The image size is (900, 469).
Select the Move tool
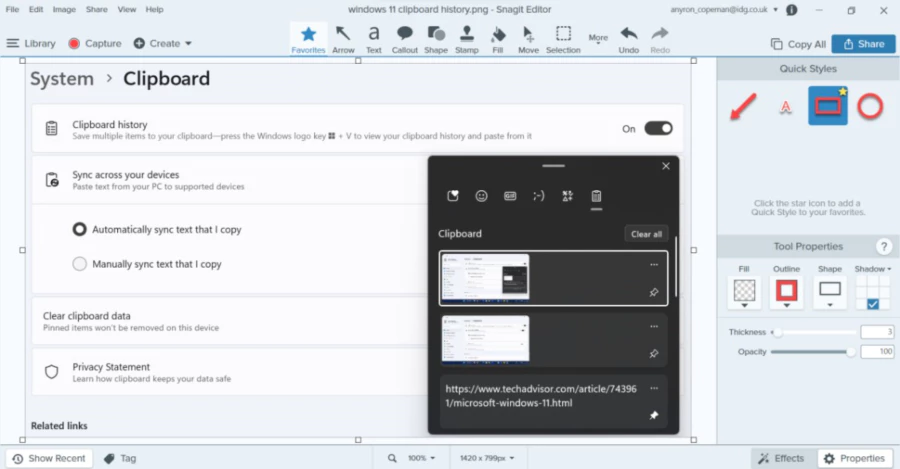pyautogui.click(x=528, y=39)
